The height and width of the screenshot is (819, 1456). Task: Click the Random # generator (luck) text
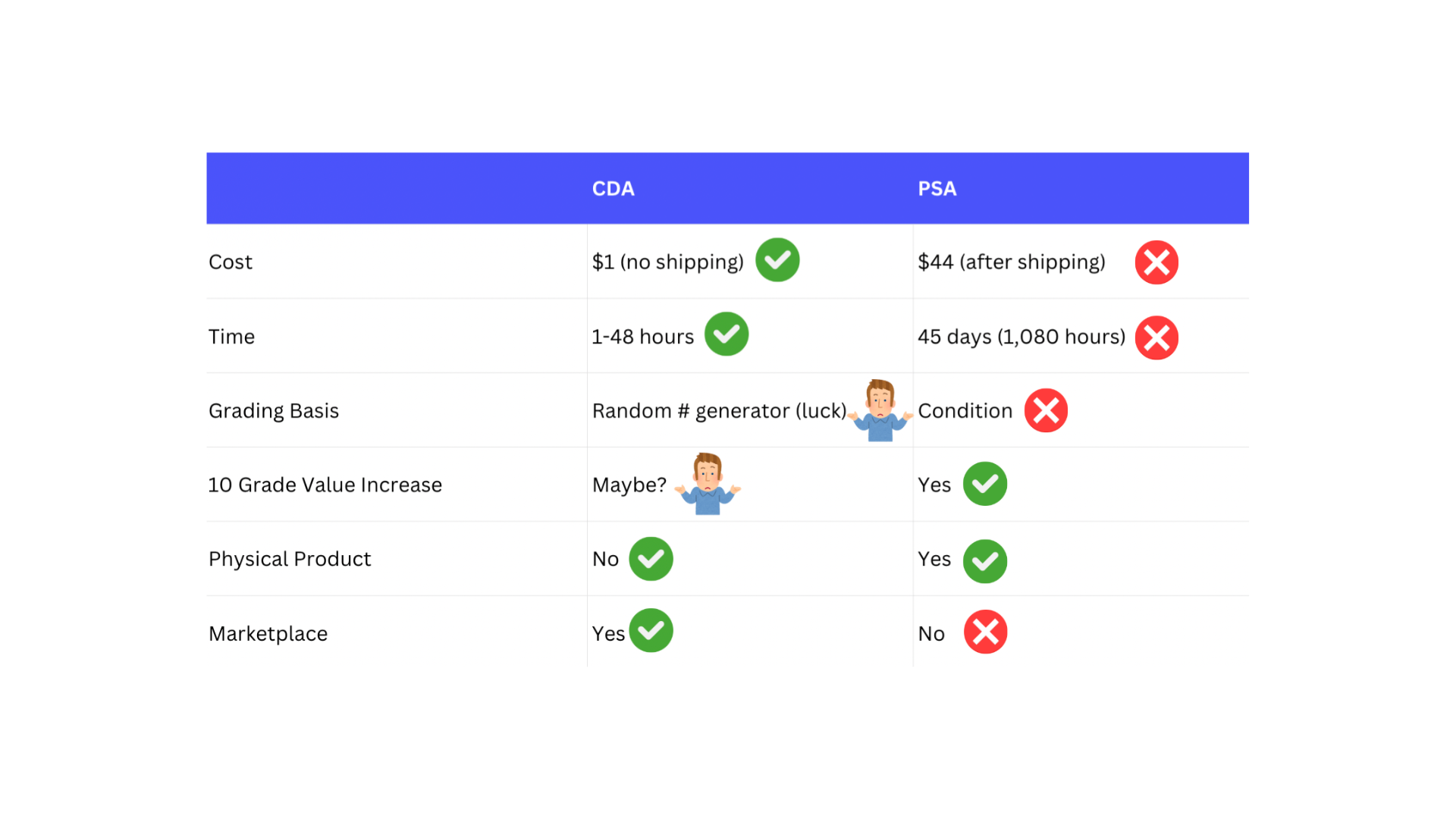720,411
